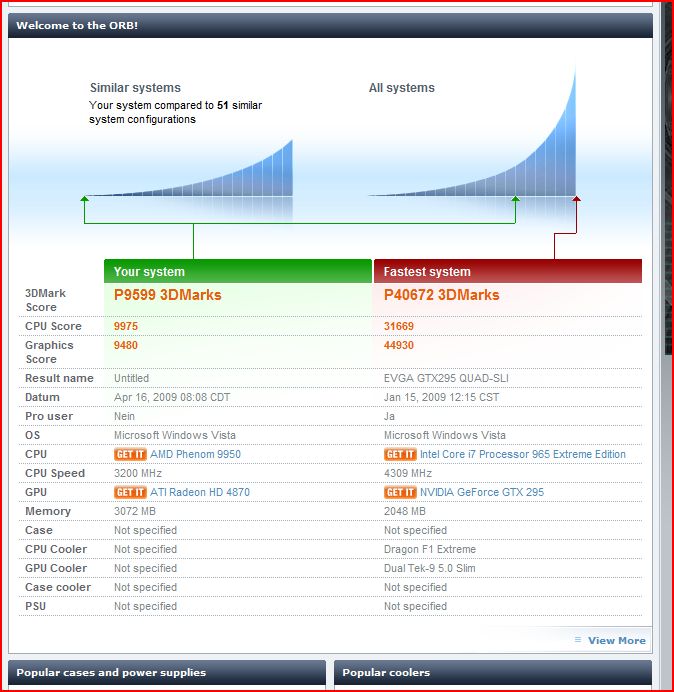674x692 pixels.
Task: Click date Apr 16, 2009 08:08 CDT
Action: coord(172,397)
